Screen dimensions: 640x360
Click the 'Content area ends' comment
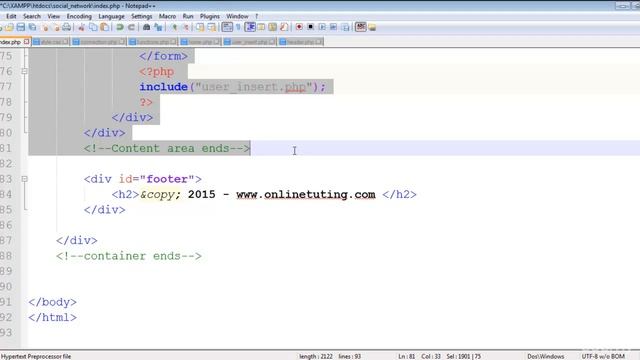[167, 148]
